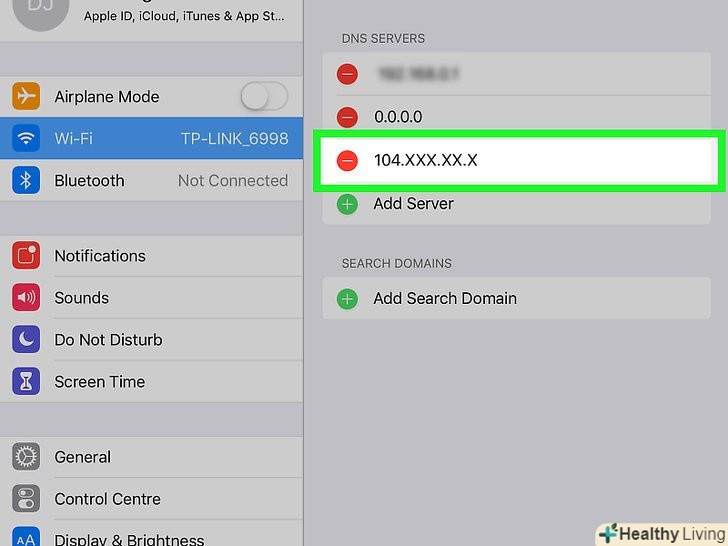Image resolution: width=728 pixels, height=546 pixels.
Task: Edit the 0.0.0.0 DNS address text
Action: (398, 117)
